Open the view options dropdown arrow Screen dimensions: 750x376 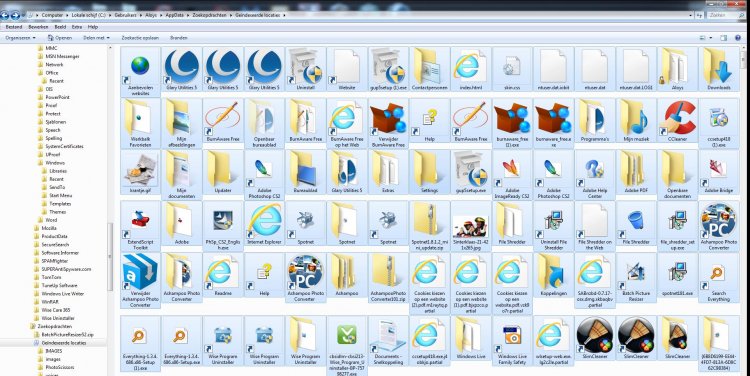pos(712,38)
